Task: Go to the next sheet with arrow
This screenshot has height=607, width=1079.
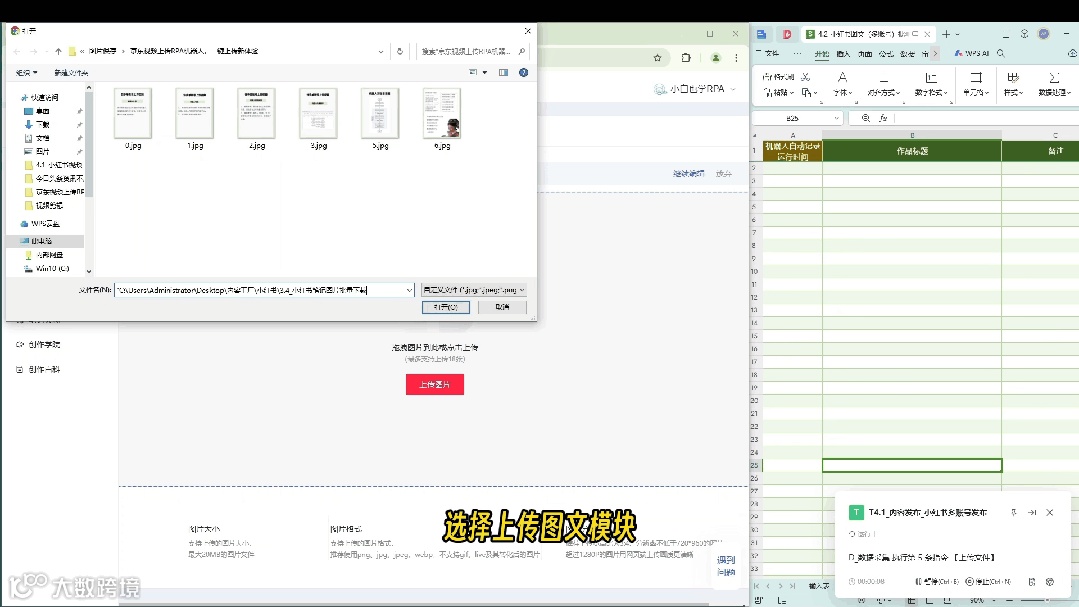Action: (x=780, y=586)
